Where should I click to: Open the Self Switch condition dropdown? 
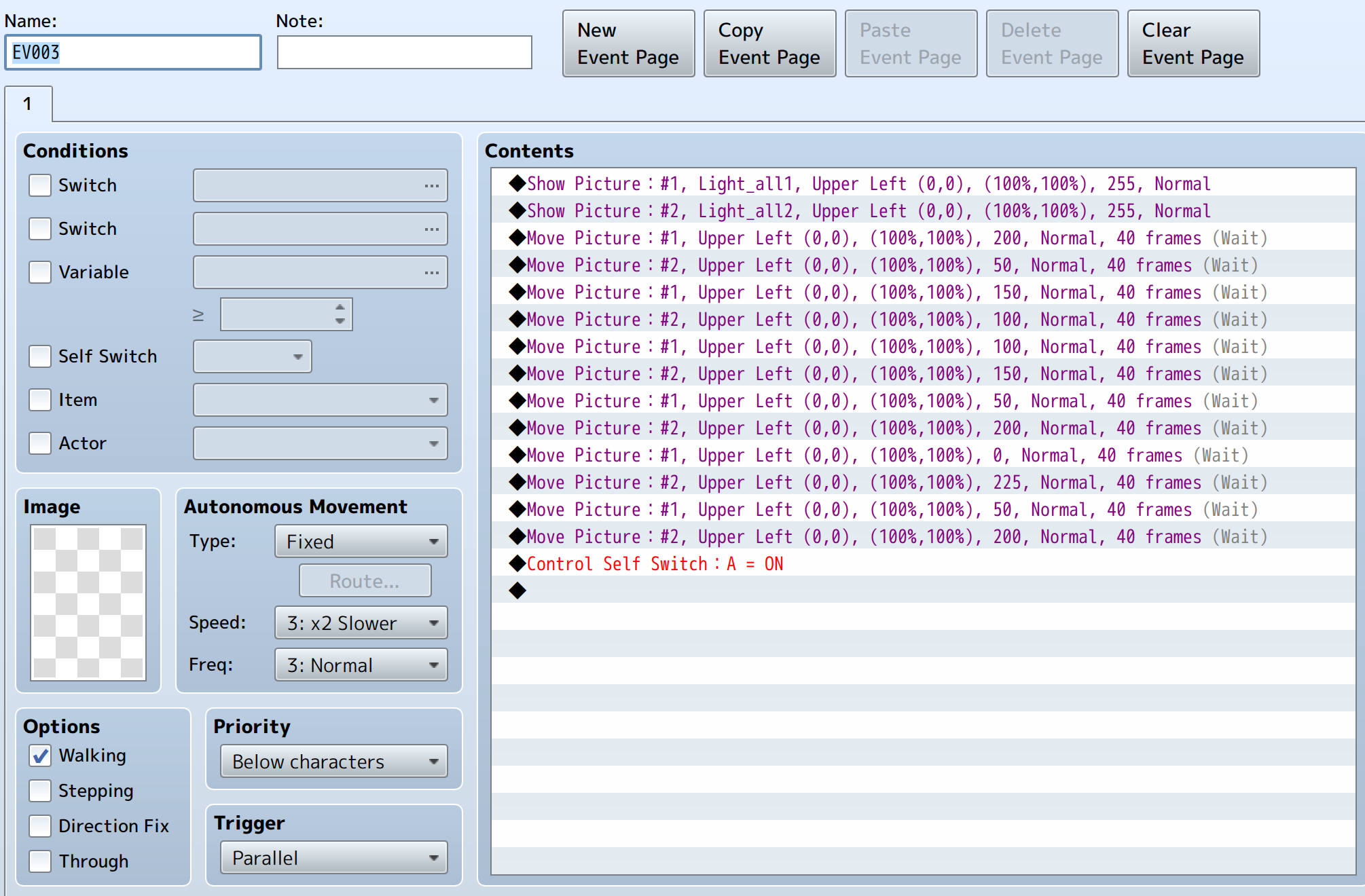(253, 356)
